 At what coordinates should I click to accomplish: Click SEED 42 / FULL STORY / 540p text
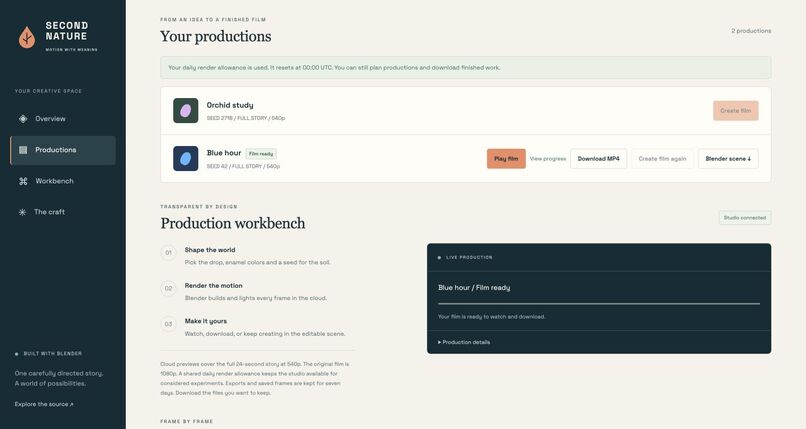tap(243, 166)
